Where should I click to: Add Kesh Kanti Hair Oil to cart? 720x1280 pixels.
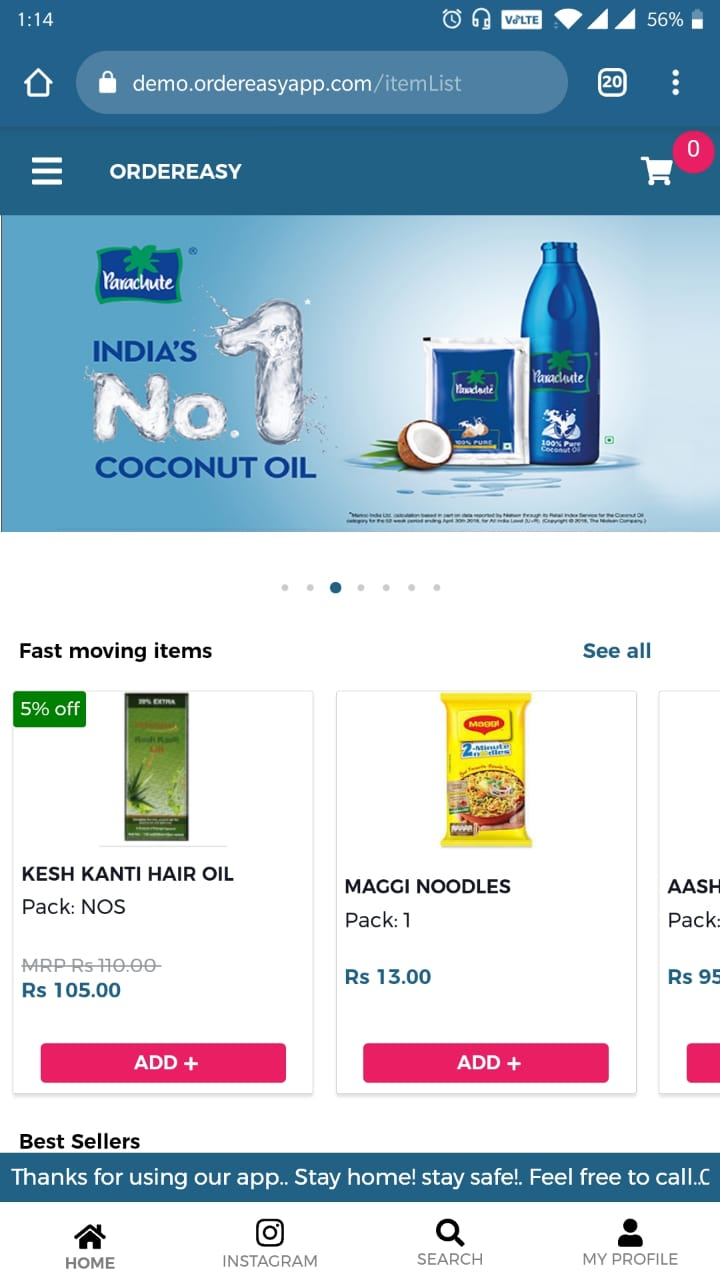coord(163,1063)
